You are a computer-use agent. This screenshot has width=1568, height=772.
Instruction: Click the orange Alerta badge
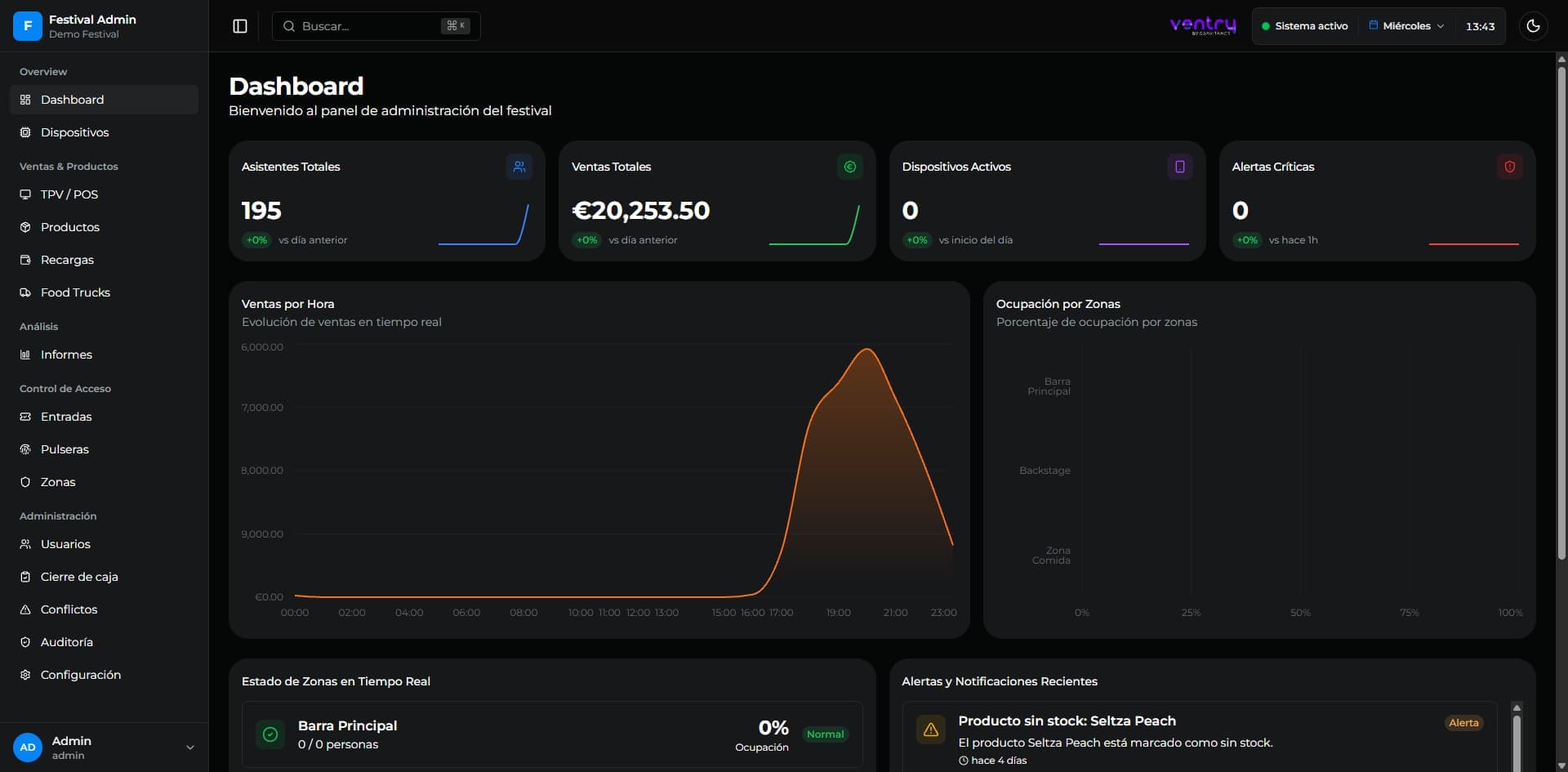click(1463, 723)
